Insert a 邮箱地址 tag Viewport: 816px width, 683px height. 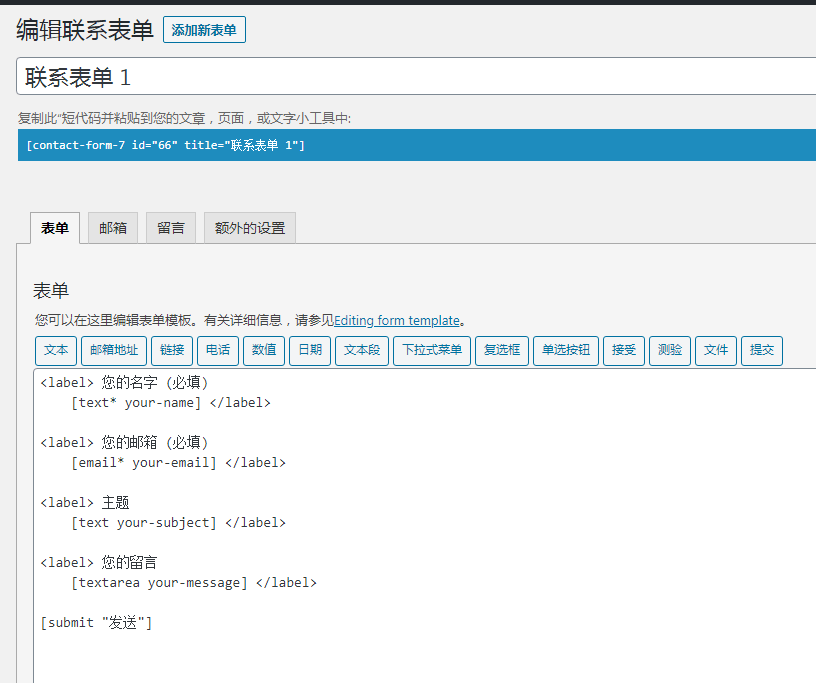(x=114, y=350)
